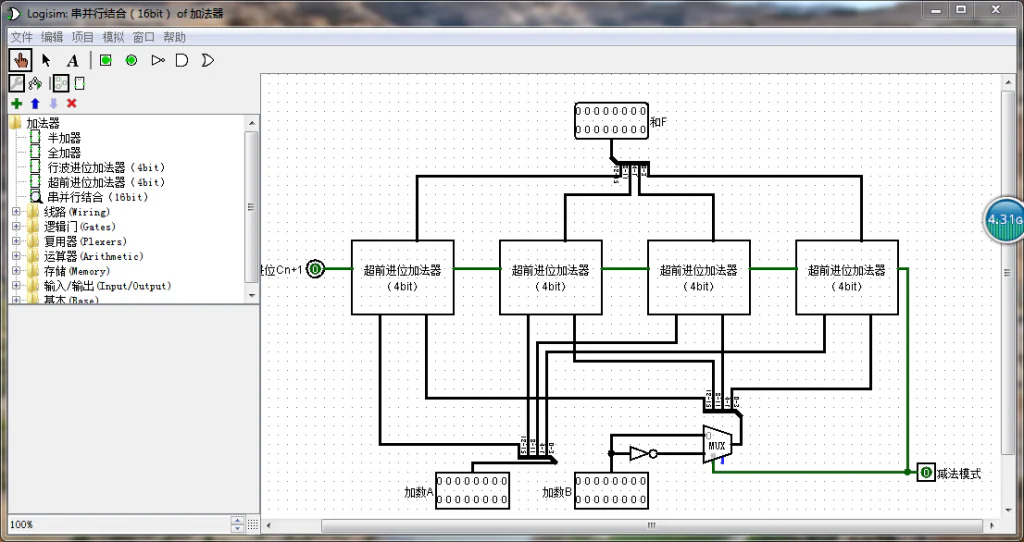This screenshot has width=1024, height=542.
Task: Toggle the Cn+1 carry input pin
Action: [315, 269]
